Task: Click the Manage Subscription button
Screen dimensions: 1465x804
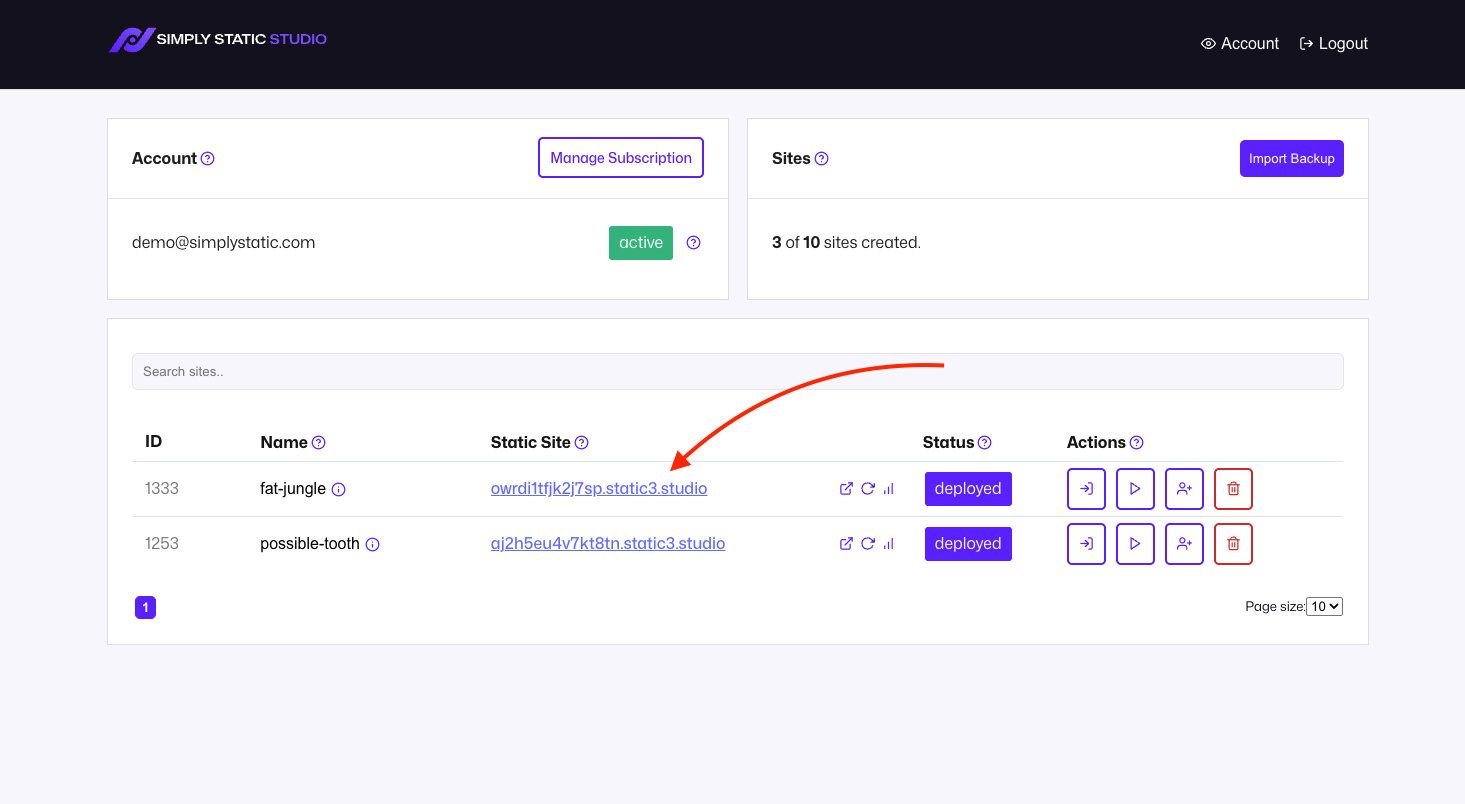Action: (621, 158)
